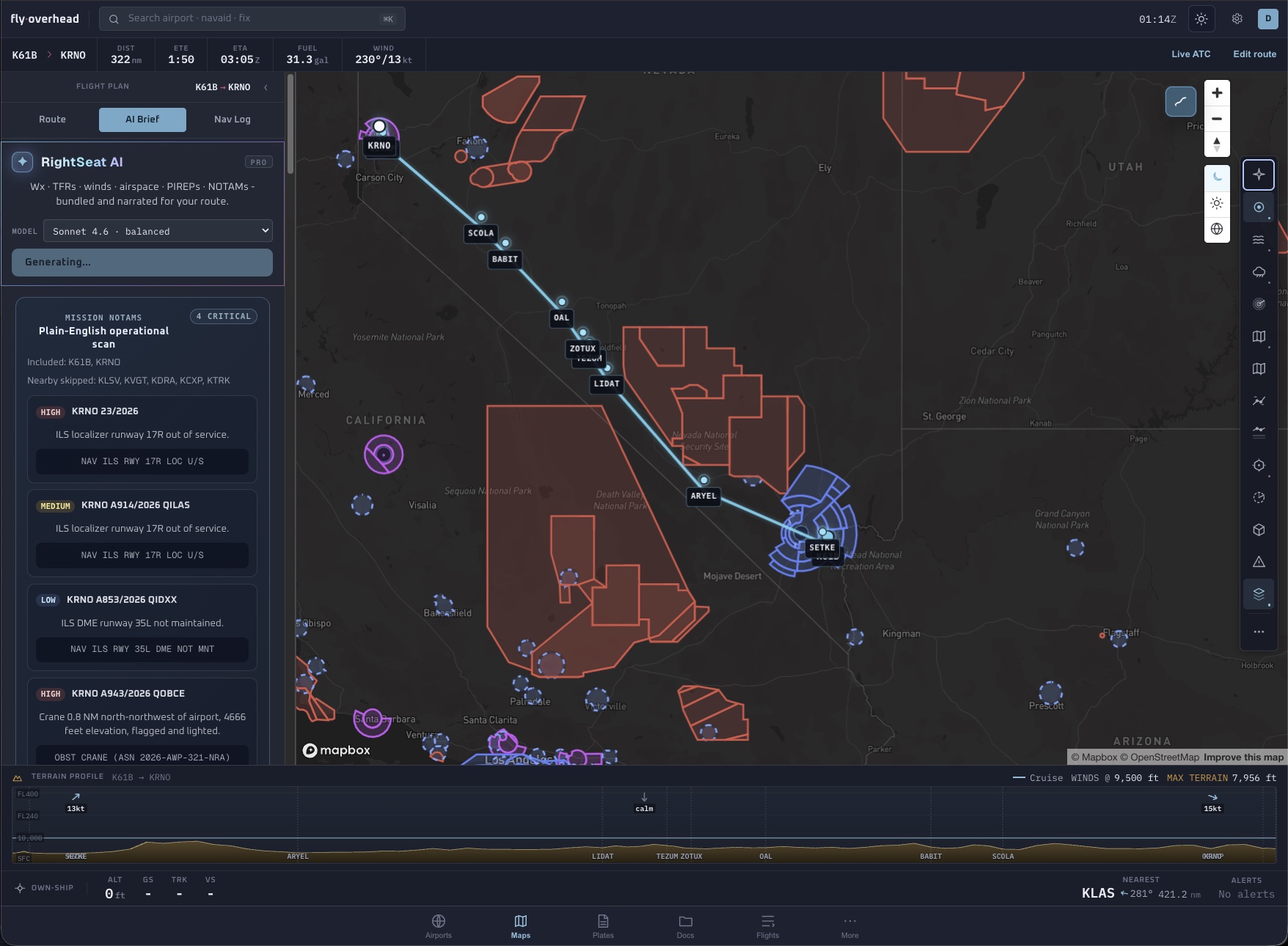Click the SCOLA waypoint label on map
Screen dimensions: 1288x946
coord(481,233)
